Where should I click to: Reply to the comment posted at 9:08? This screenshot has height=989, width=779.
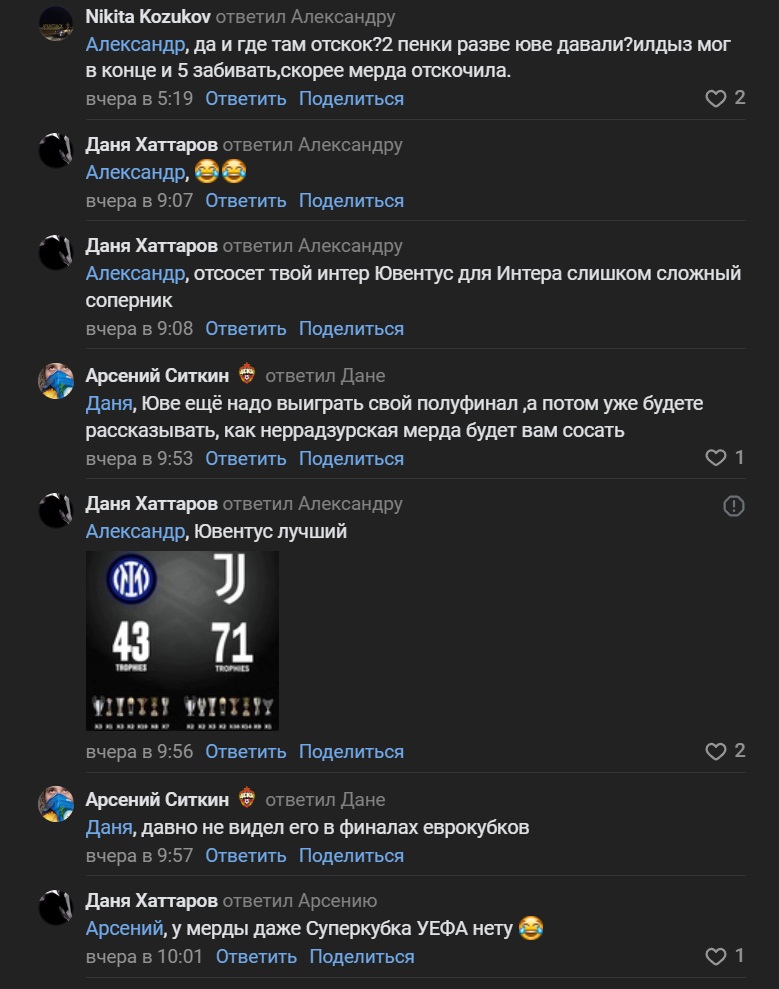[246, 329]
